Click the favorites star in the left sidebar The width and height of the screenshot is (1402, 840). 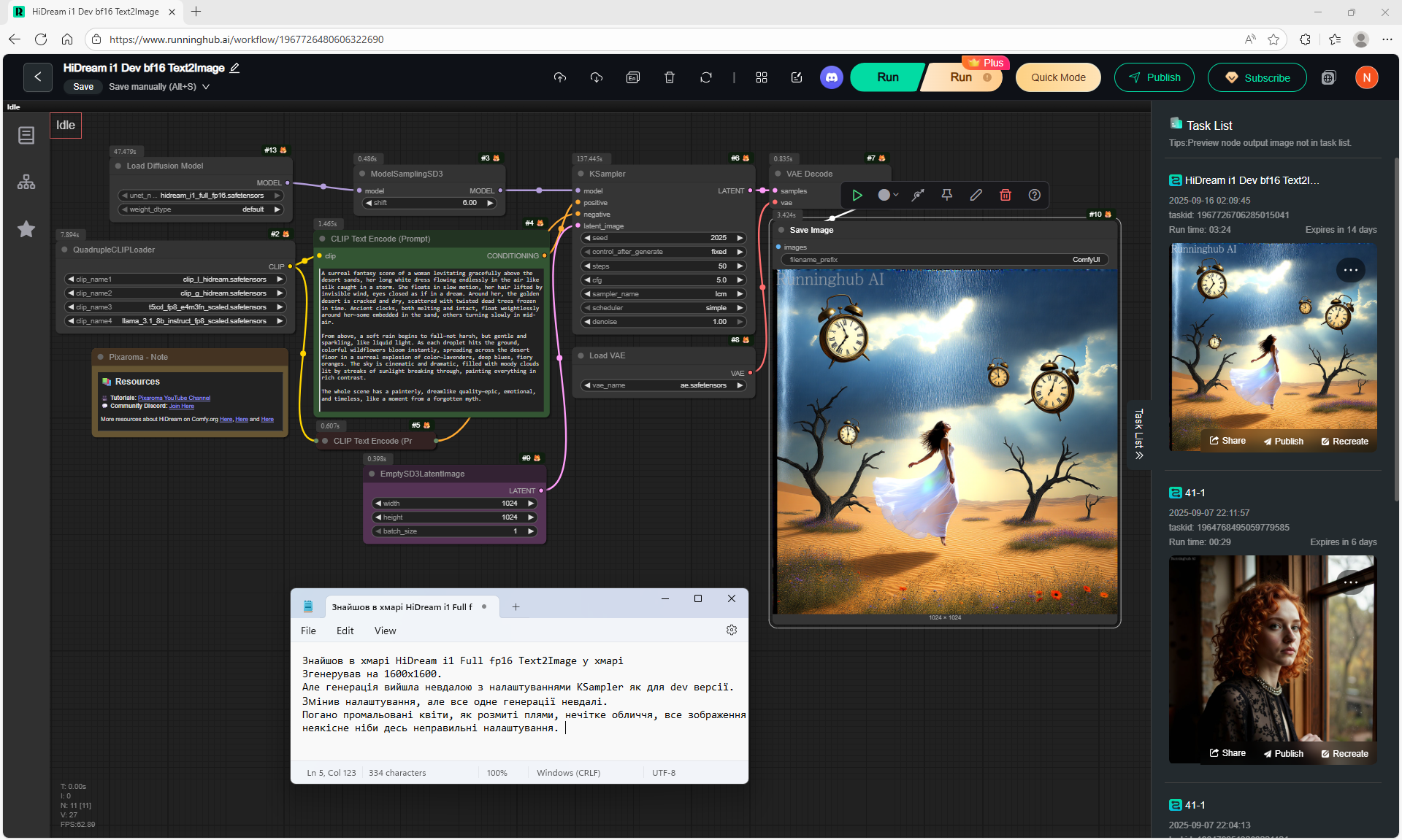[x=26, y=229]
